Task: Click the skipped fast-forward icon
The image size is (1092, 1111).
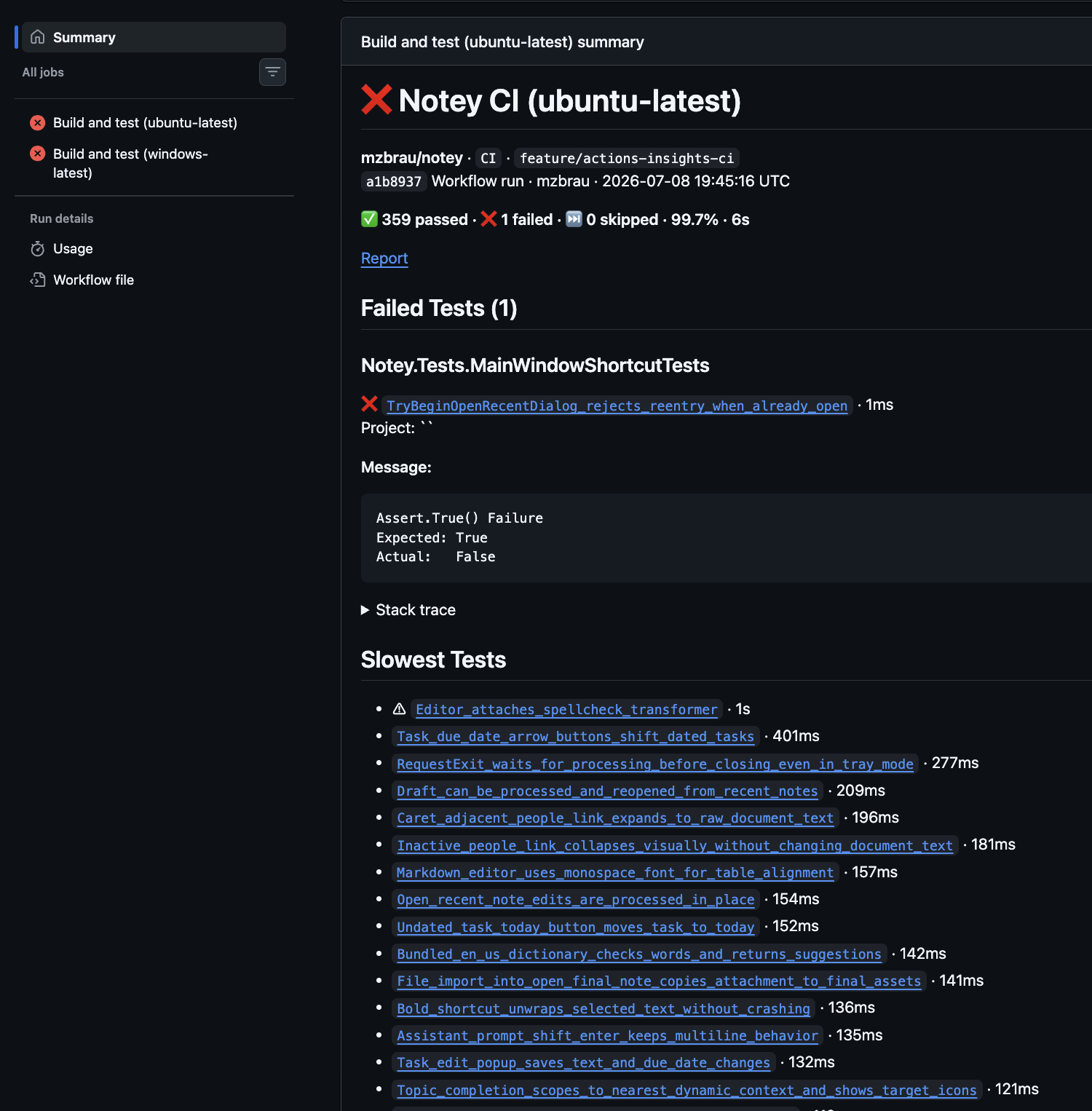Action: coord(574,219)
